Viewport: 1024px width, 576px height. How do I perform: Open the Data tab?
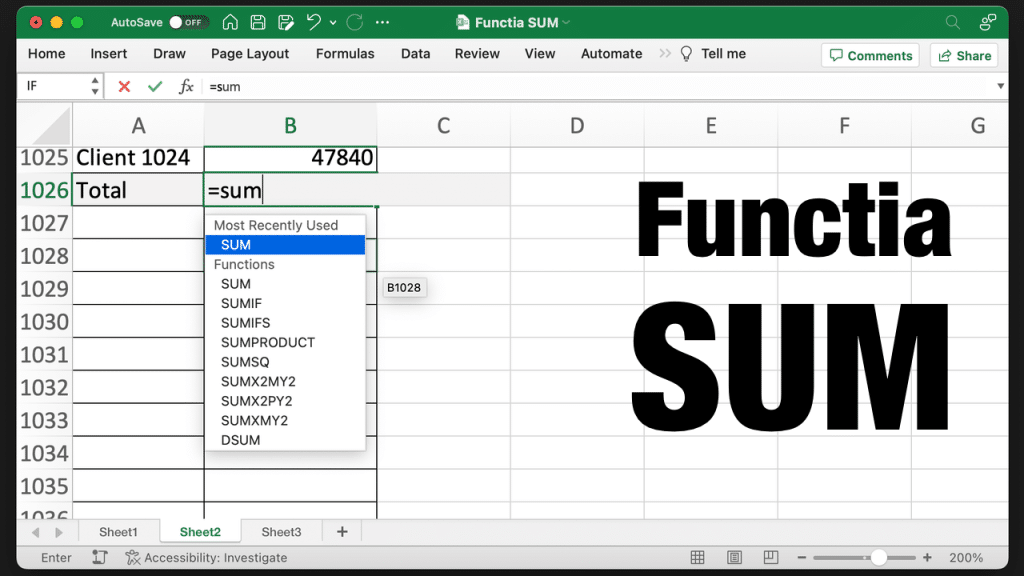pos(415,54)
